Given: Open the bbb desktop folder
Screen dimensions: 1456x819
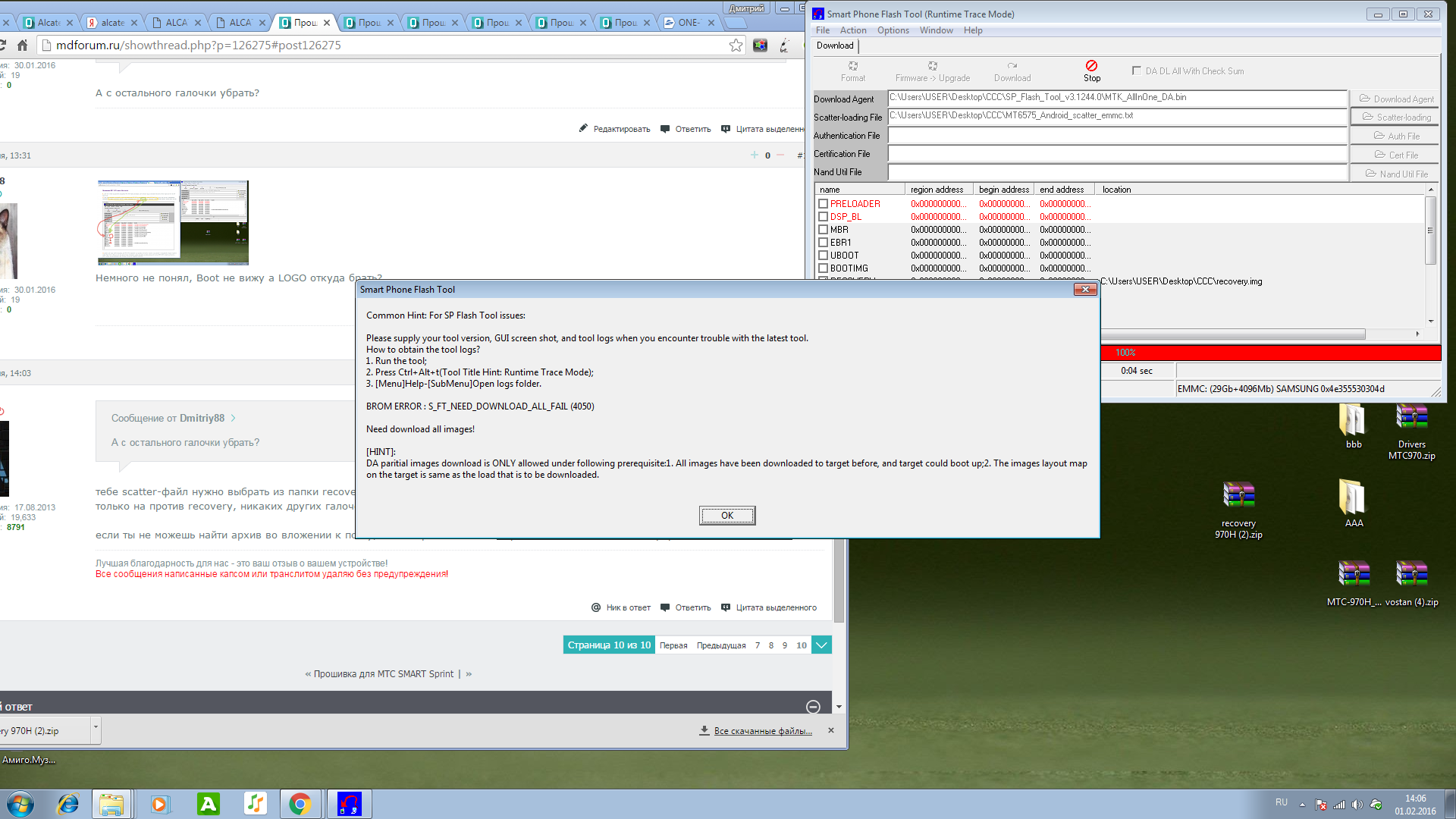Looking at the screenshot, I should (x=1353, y=419).
